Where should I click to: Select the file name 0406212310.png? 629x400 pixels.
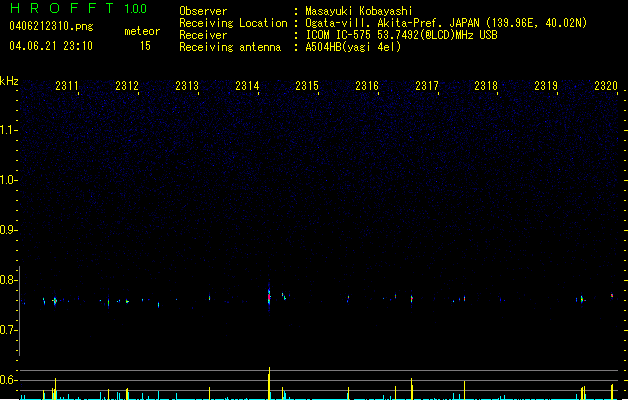51,26
